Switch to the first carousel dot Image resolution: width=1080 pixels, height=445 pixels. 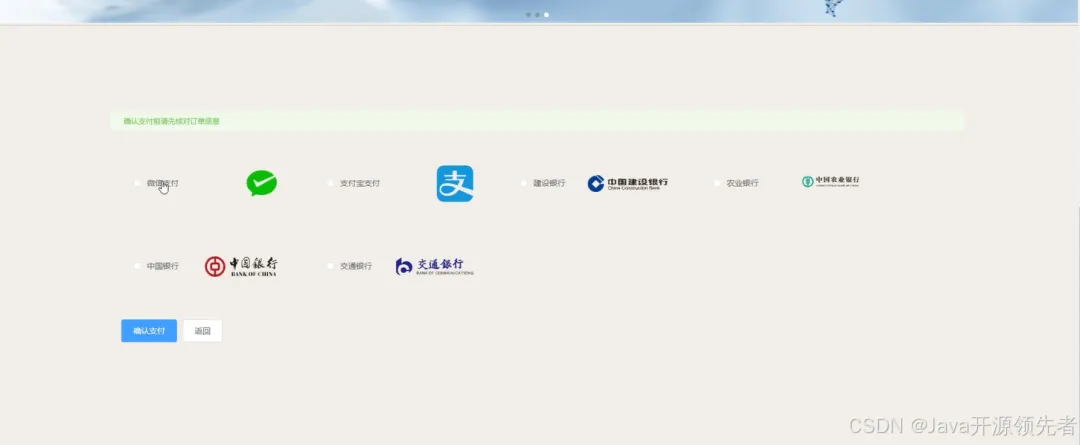(528, 14)
